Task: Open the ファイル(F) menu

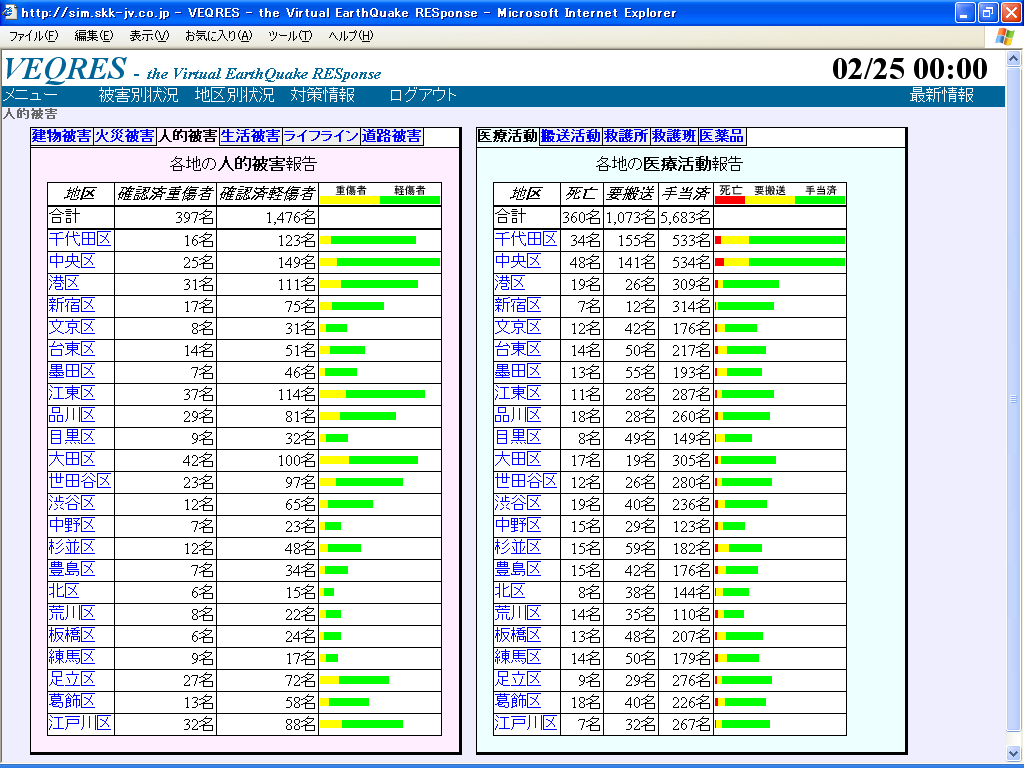Action: point(33,36)
